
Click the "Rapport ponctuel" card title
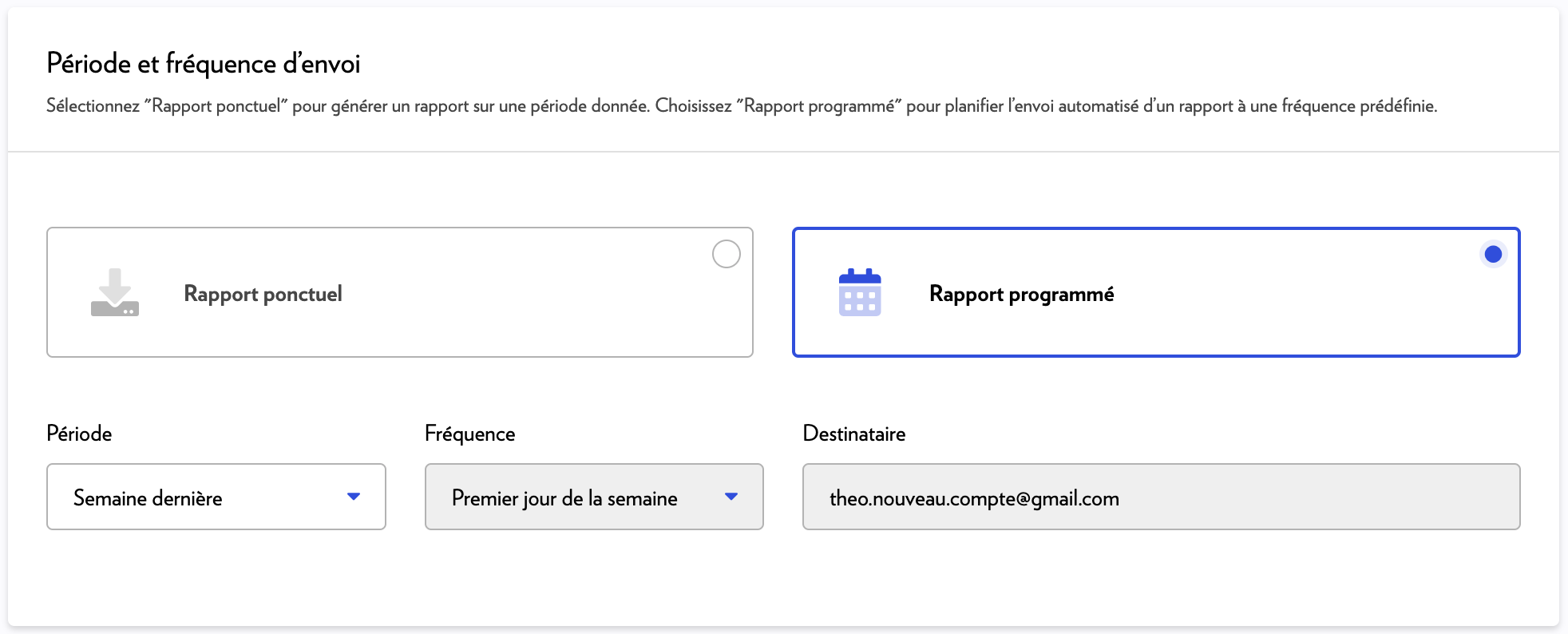click(263, 294)
